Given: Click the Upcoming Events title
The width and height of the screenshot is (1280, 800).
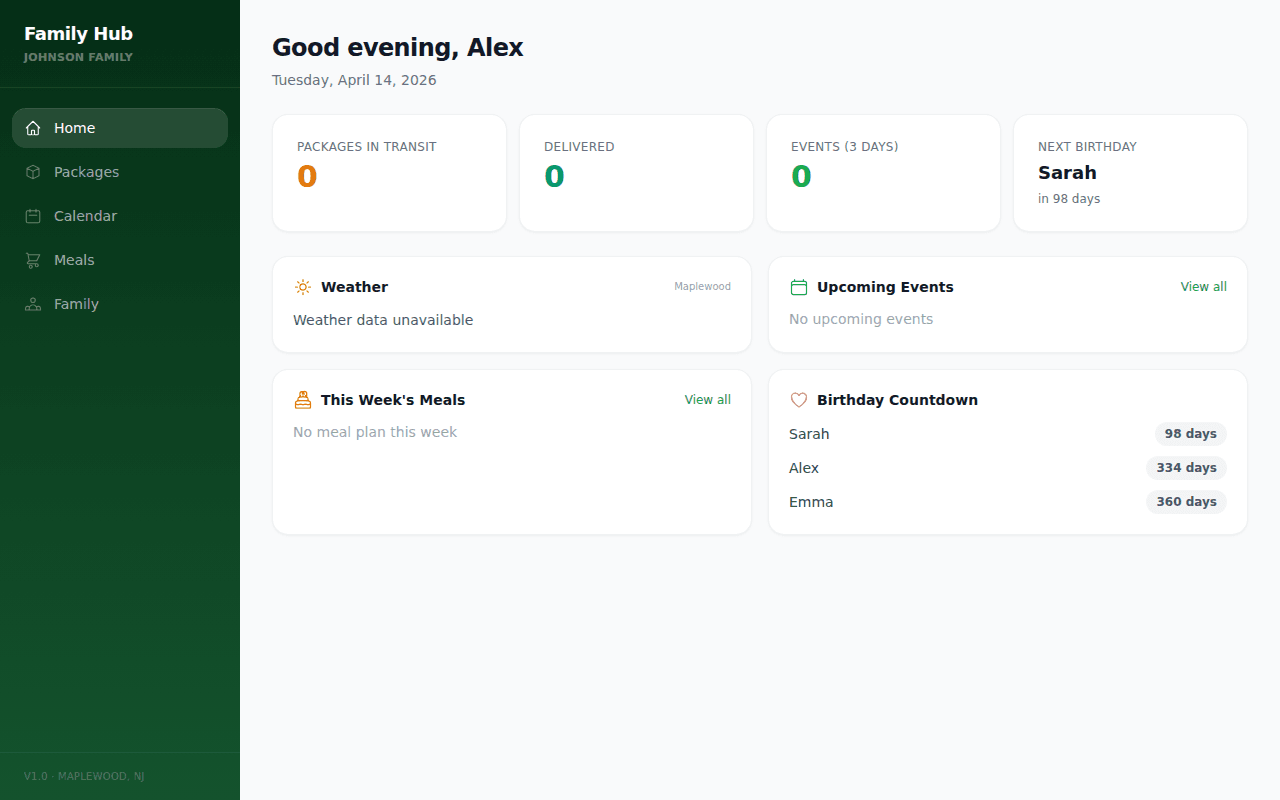Looking at the screenshot, I should click(885, 287).
